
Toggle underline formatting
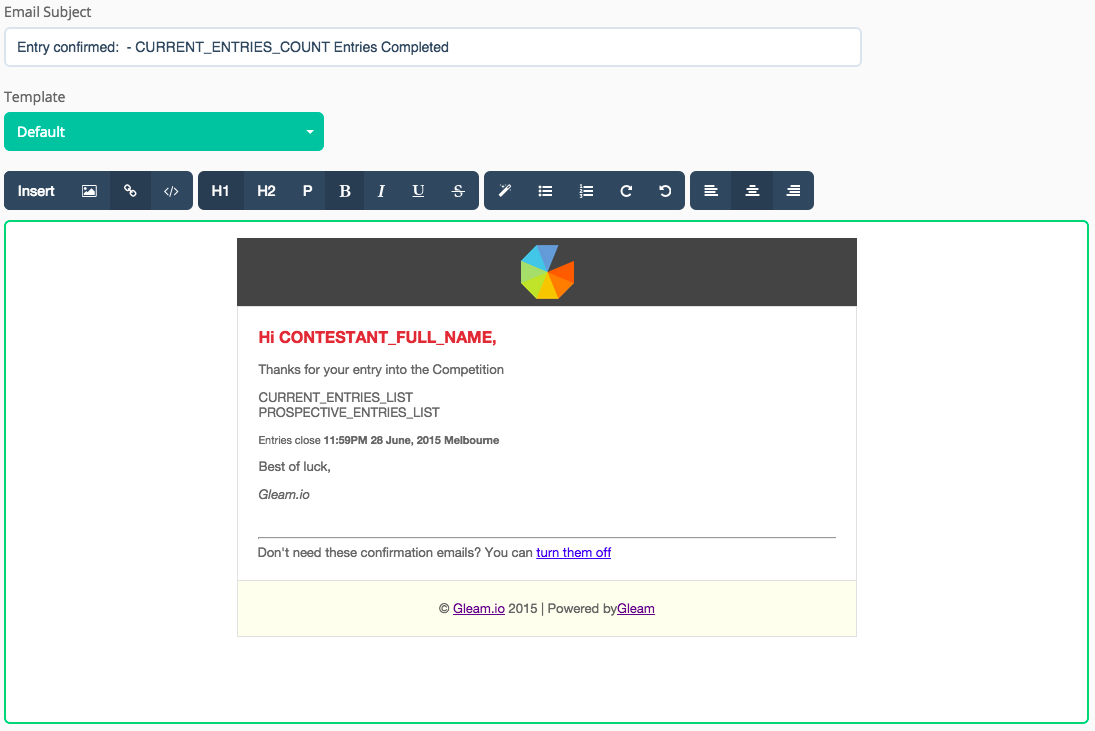[418, 191]
